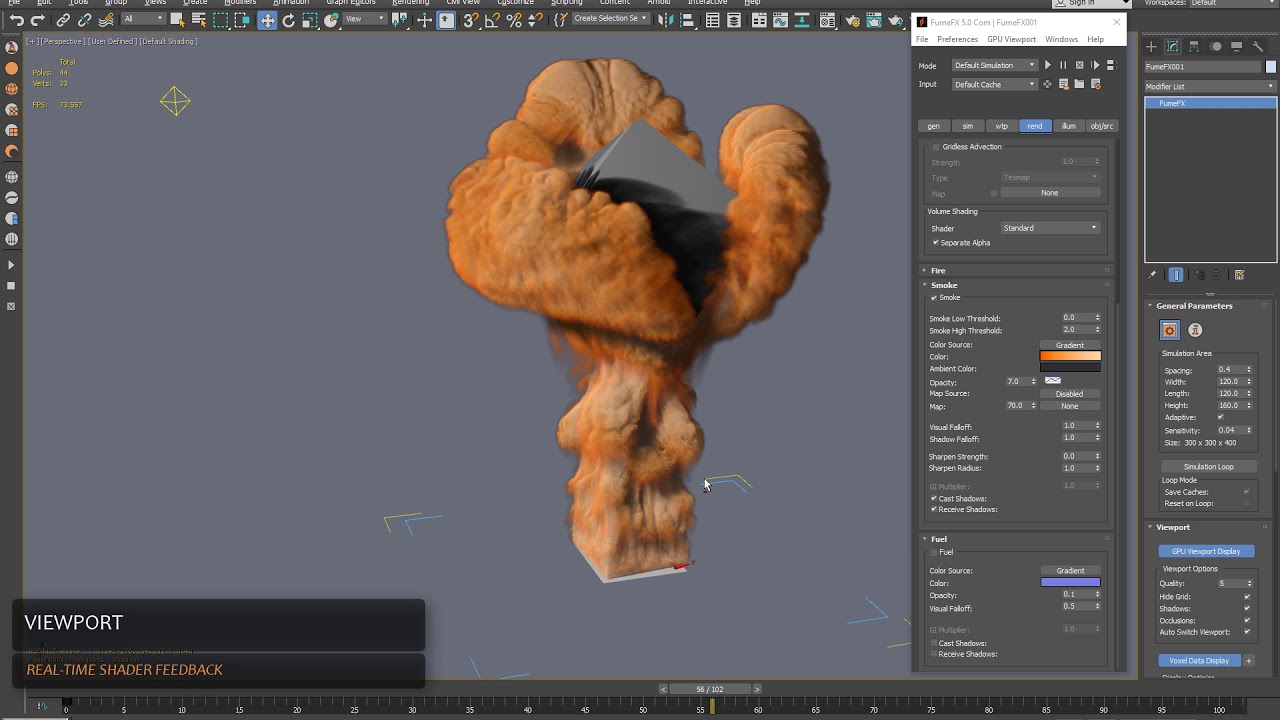This screenshot has height=720, width=1280.
Task: Toggle the Smoke checkbox
Action: [x=934, y=298]
